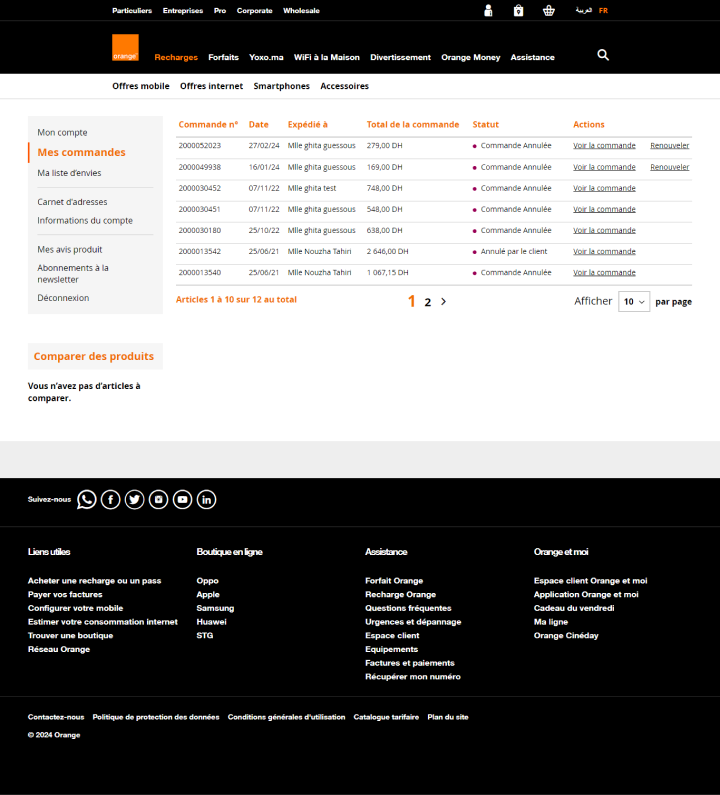720x795 pixels.
Task: Go to page 2 of orders
Action: pos(428,302)
